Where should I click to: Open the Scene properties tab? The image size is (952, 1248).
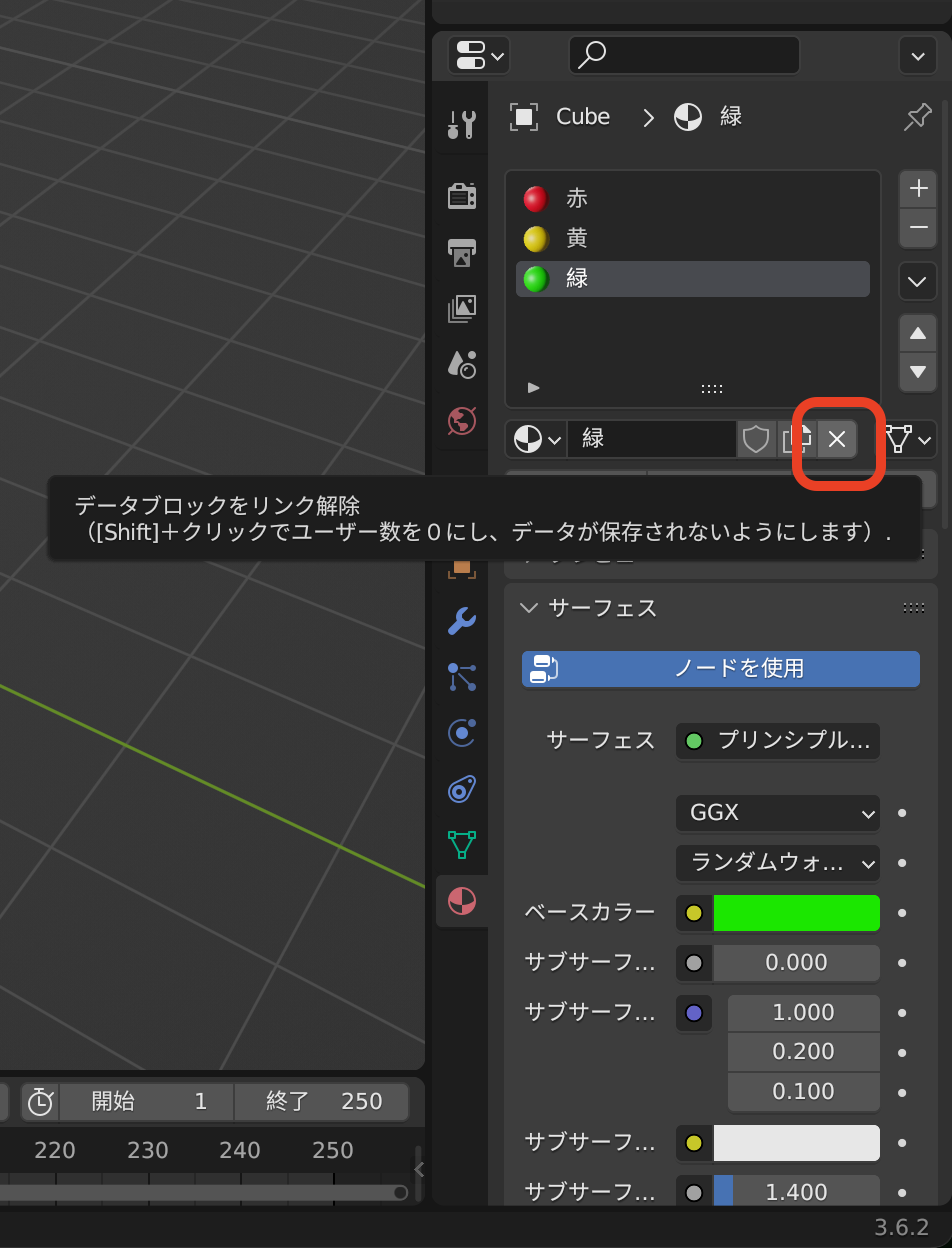(x=462, y=364)
